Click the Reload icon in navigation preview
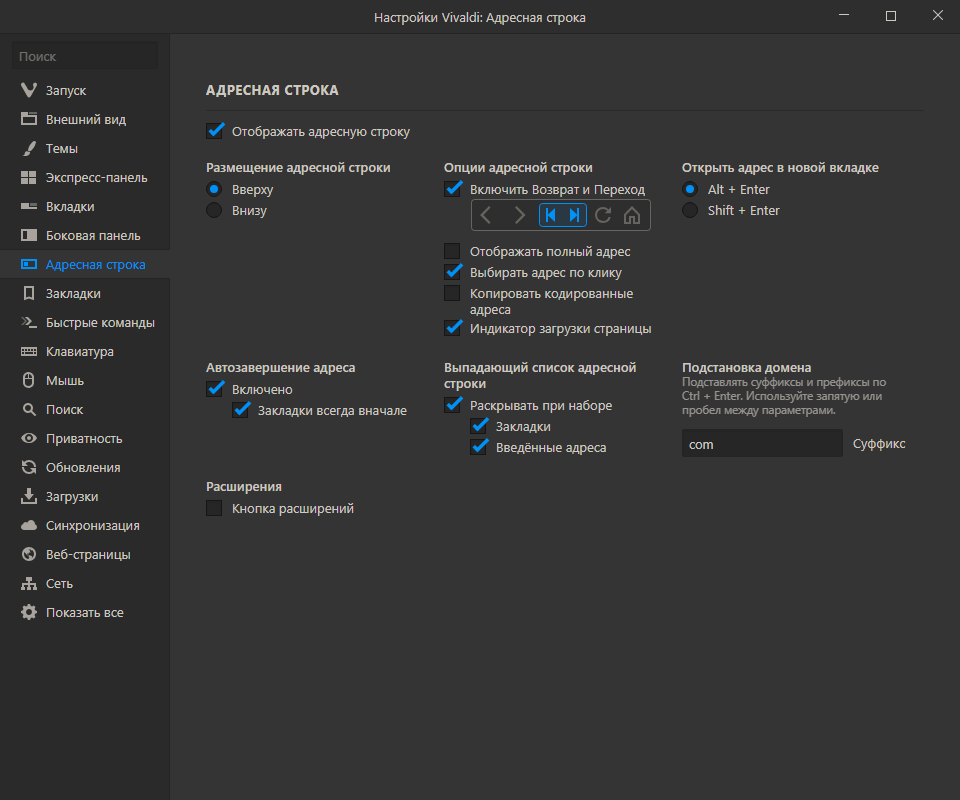960x800 pixels. click(603, 215)
